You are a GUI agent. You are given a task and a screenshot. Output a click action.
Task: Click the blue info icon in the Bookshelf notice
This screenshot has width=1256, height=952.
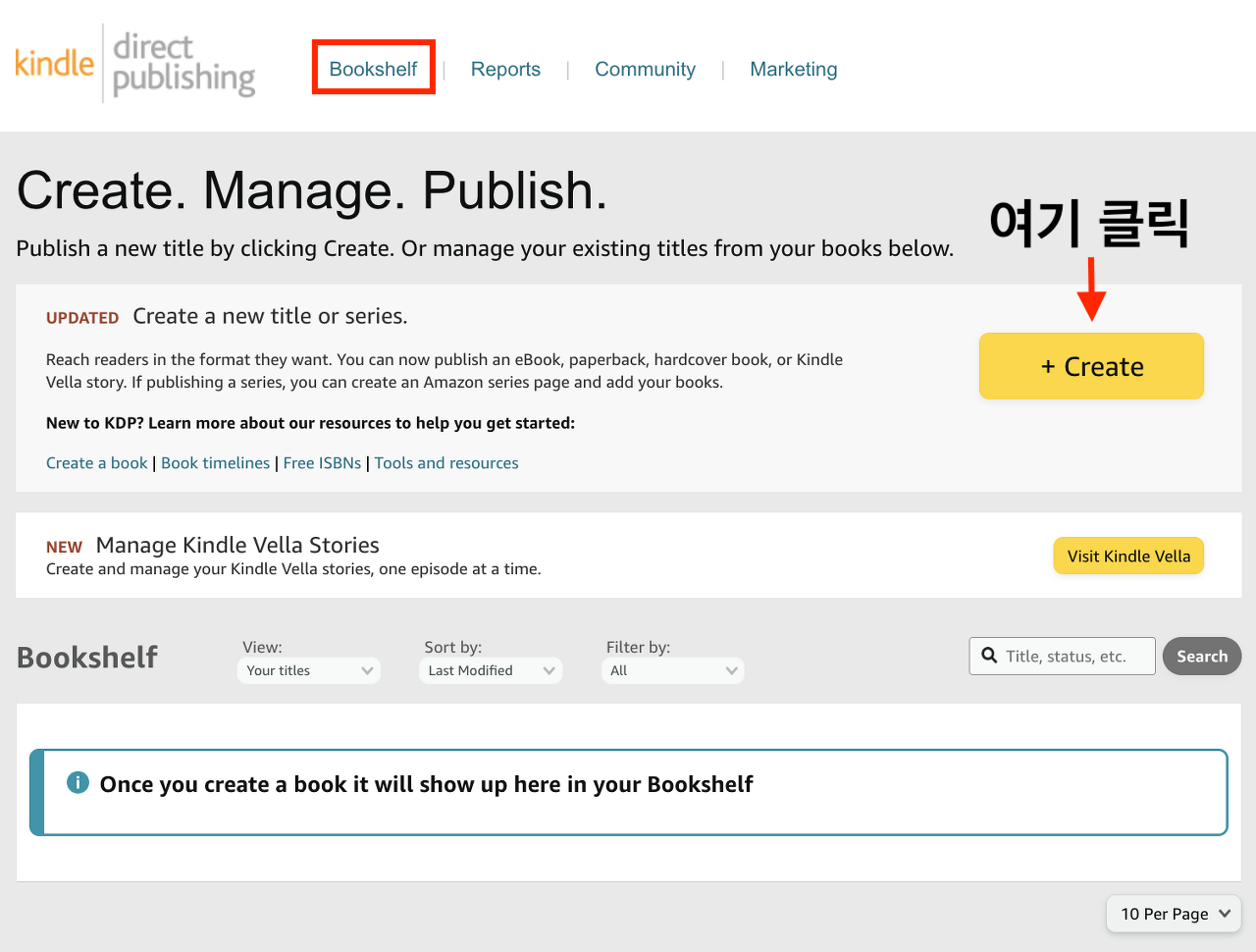point(77,782)
